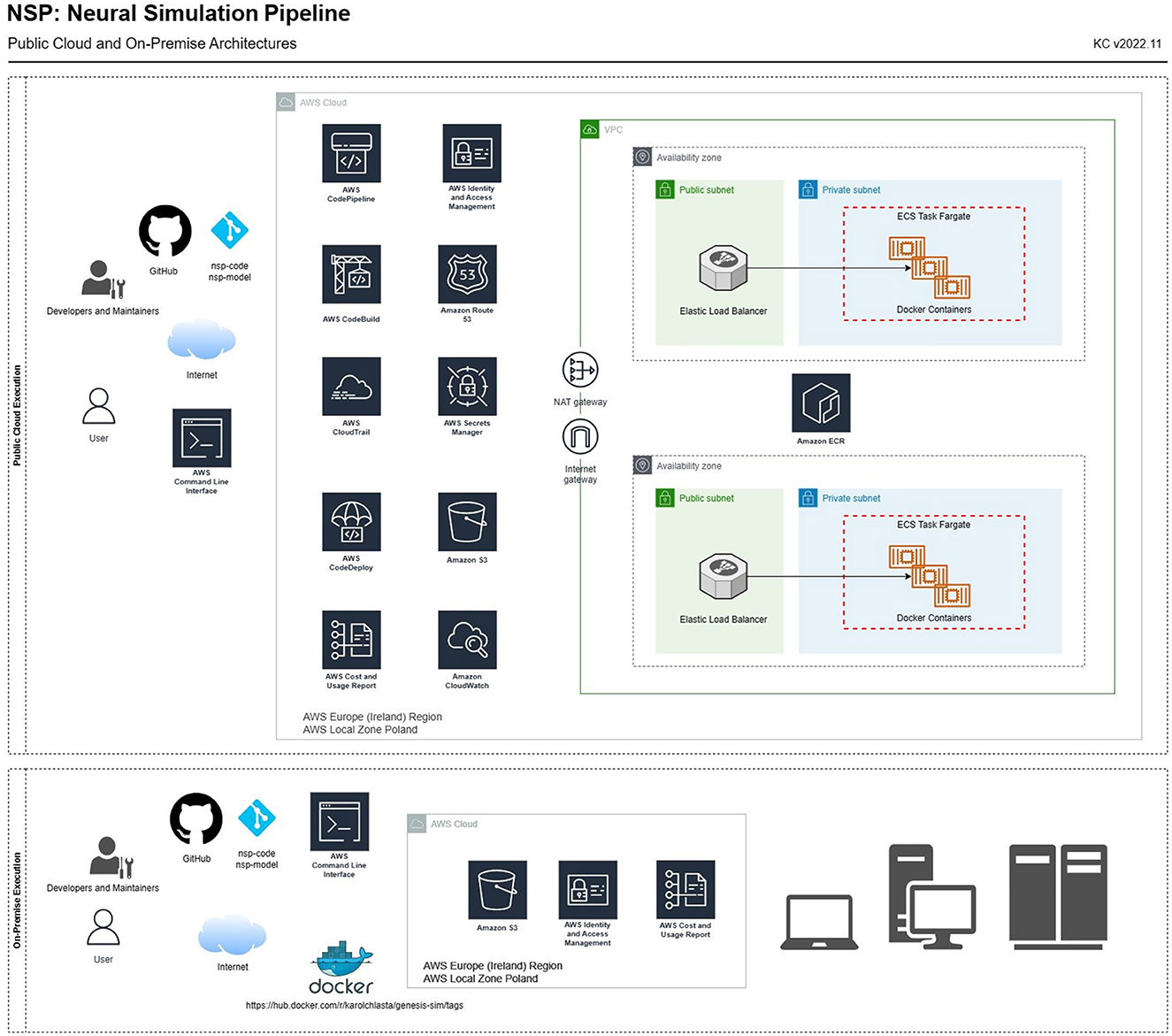This screenshot has width=1172, height=1036.
Task: Click the 'NSP: Neural Simulation Pipeline' title
Action: click(179, 13)
